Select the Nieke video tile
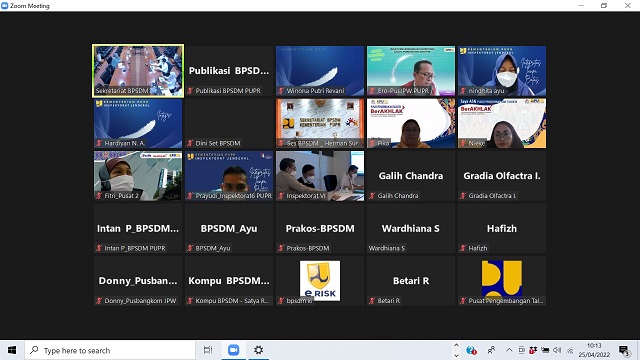The image size is (640, 360). (502, 123)
